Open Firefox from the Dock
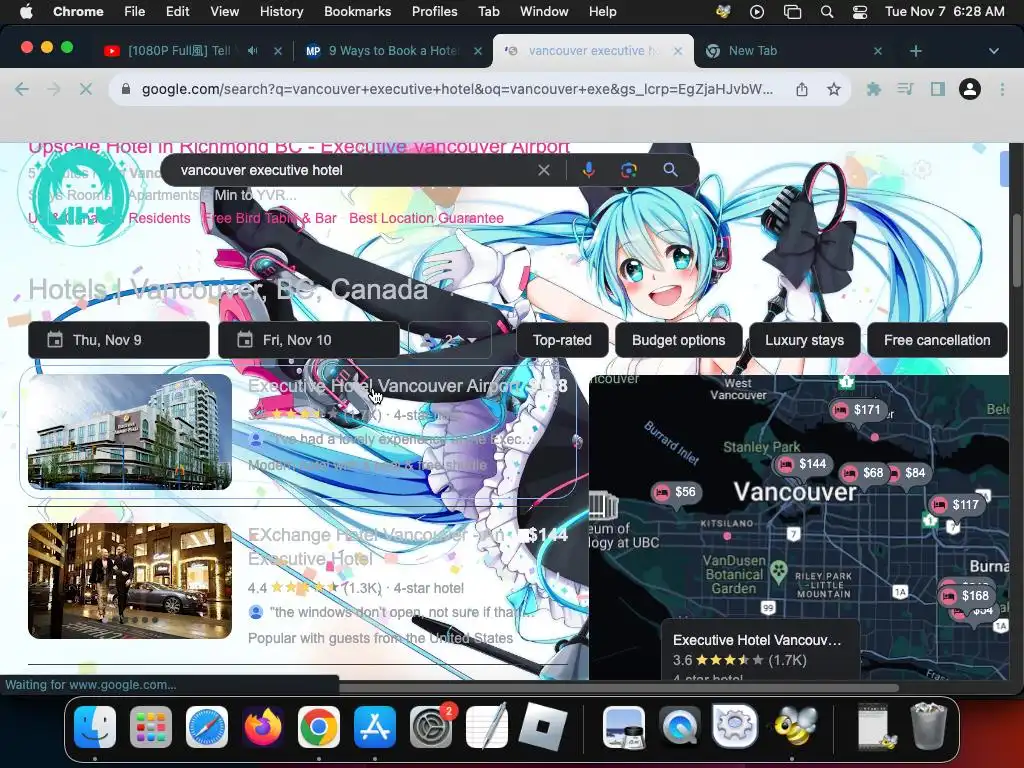This screenshot has height=768, width=1024. tap(263, 727)
